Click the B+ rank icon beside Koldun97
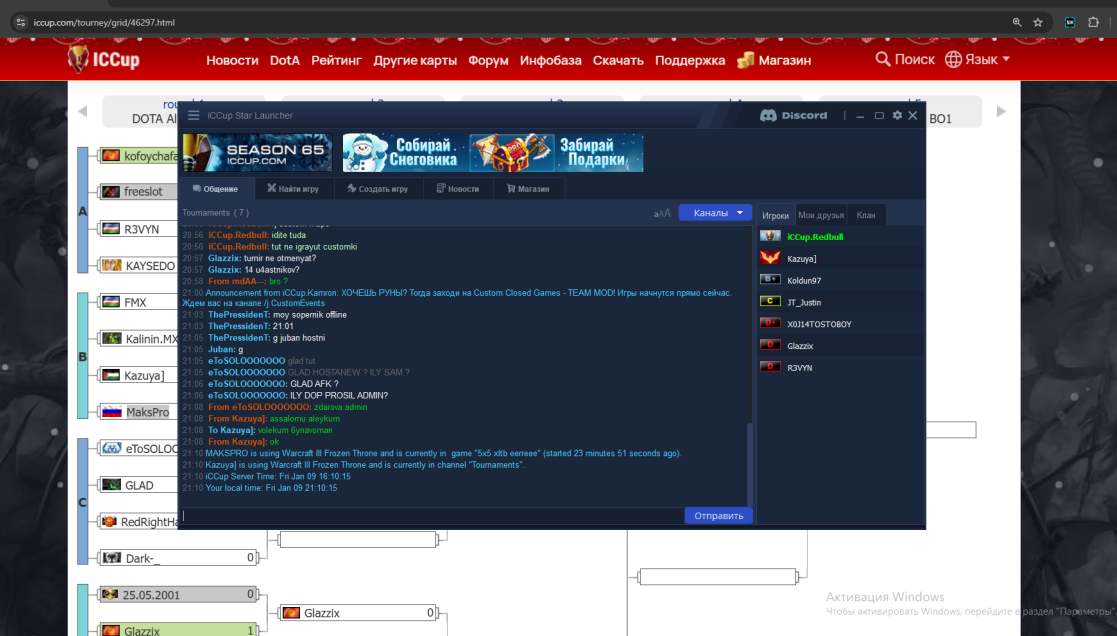 (770, 279)
